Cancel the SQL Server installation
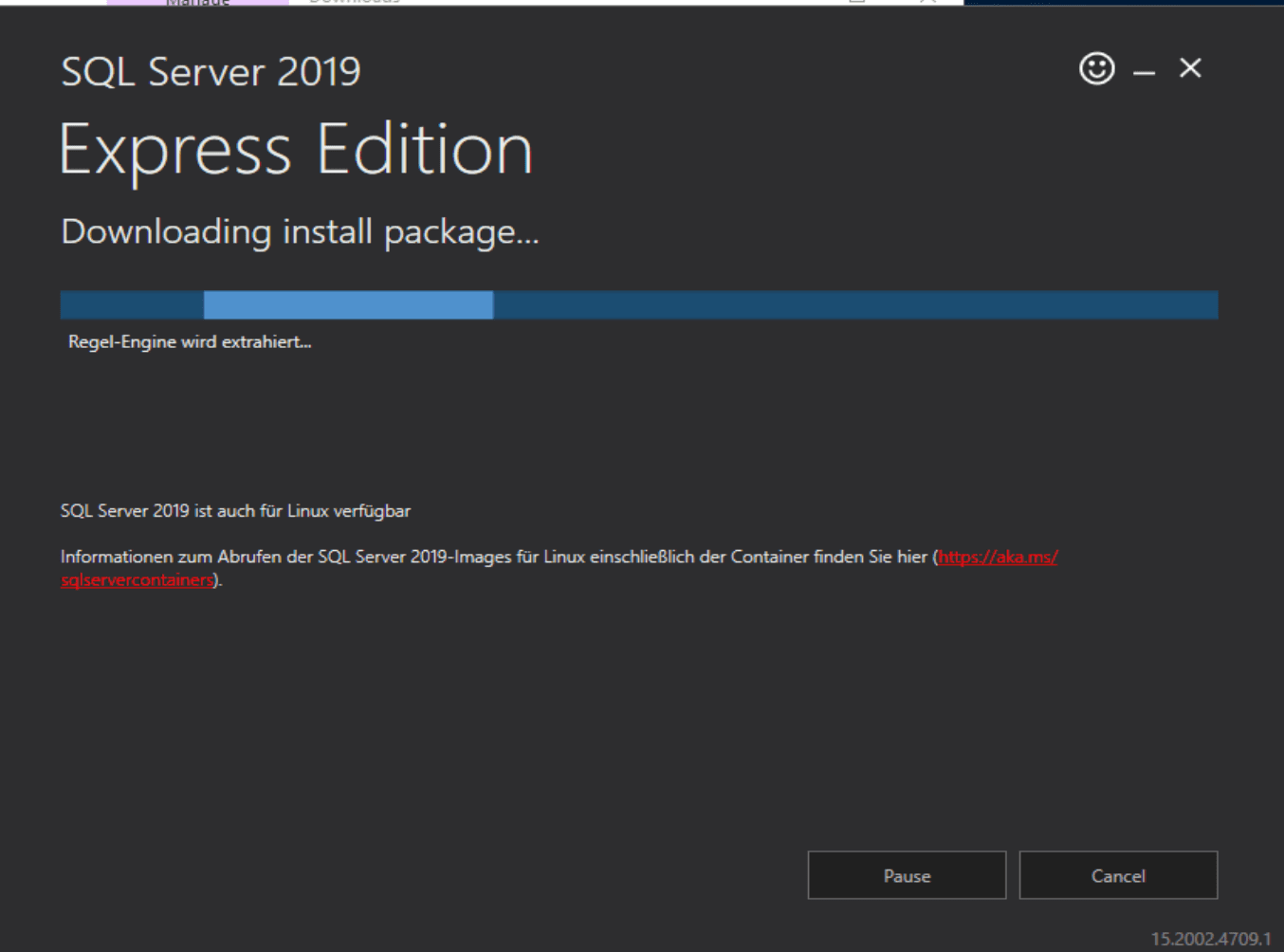Screen dimensions: 1284x952 pos(1118,875)
